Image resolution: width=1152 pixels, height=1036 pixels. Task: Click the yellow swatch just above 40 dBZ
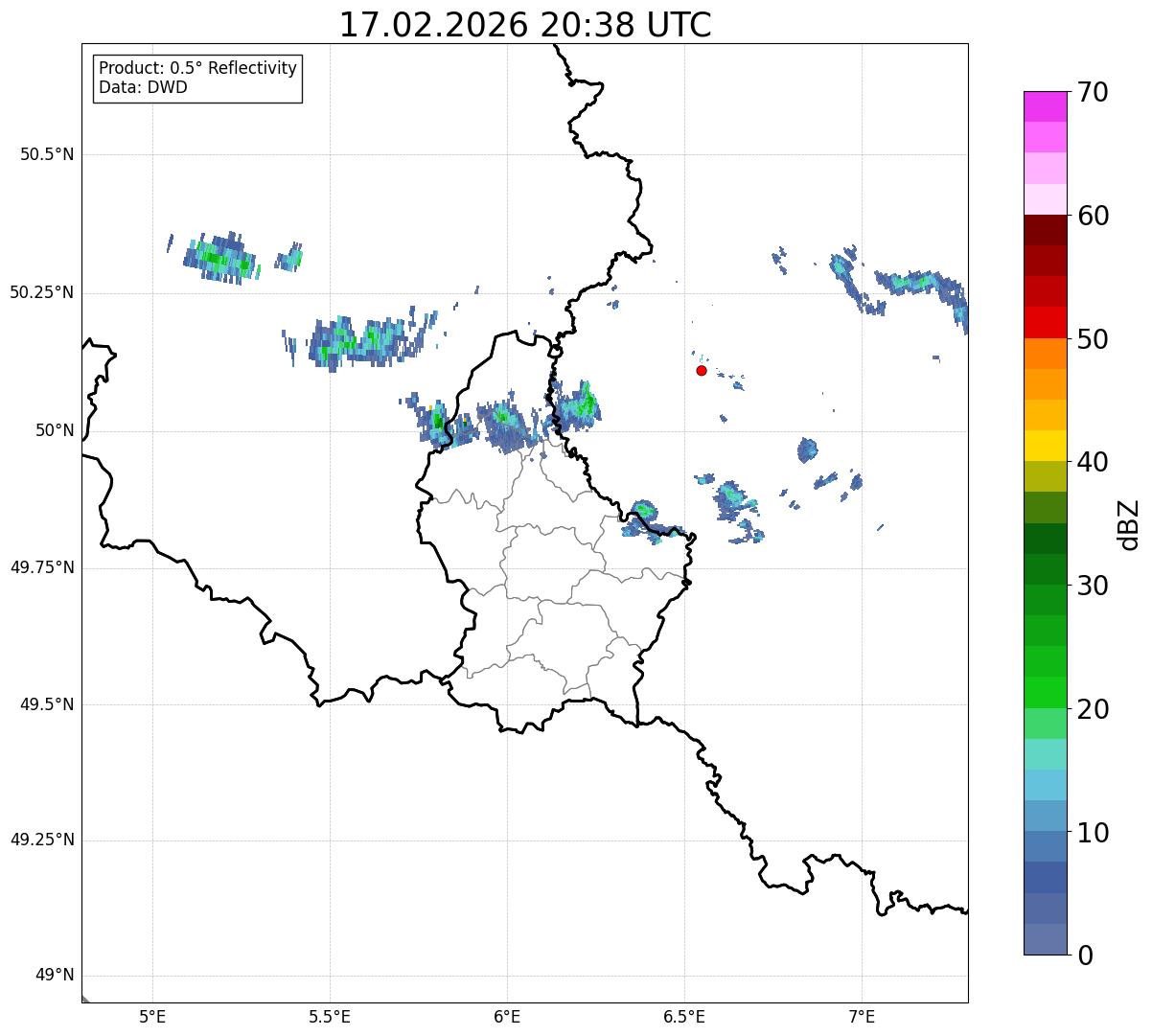(1046, 446)
